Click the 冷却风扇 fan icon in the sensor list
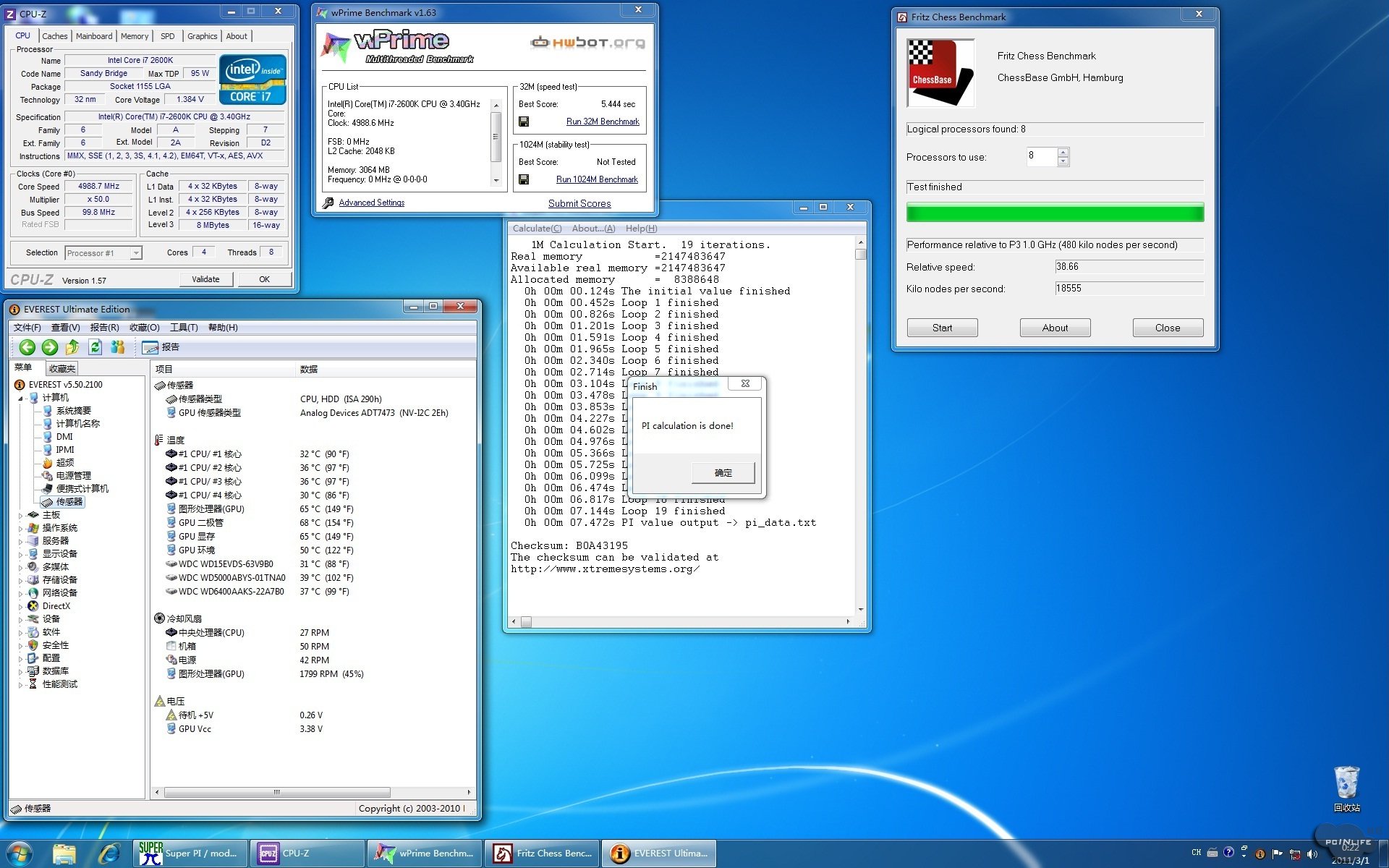1389x868 pixels. [159, 618]
